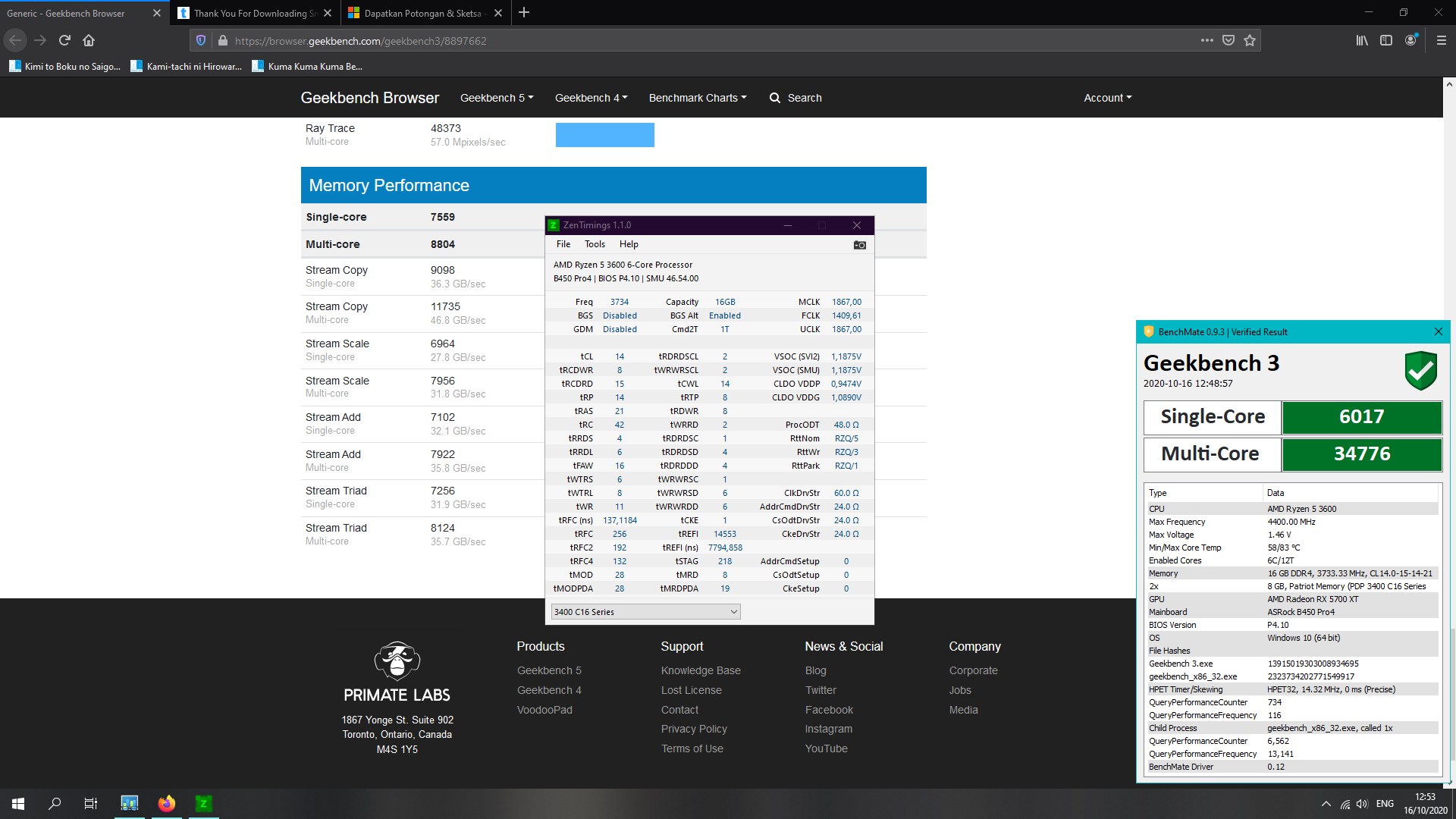Go to the Firefox home page icon
This screenshot has width=1456, height=819.
[89, 40]
